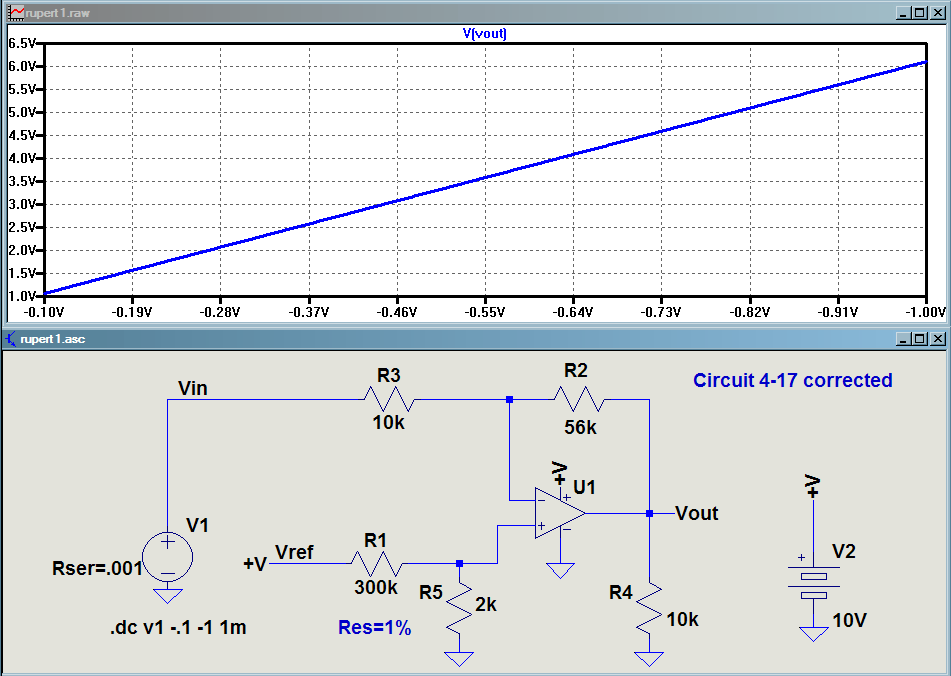Click the +V flag above V2 battery
951x676 pixels.
click(x=813, y=486)
